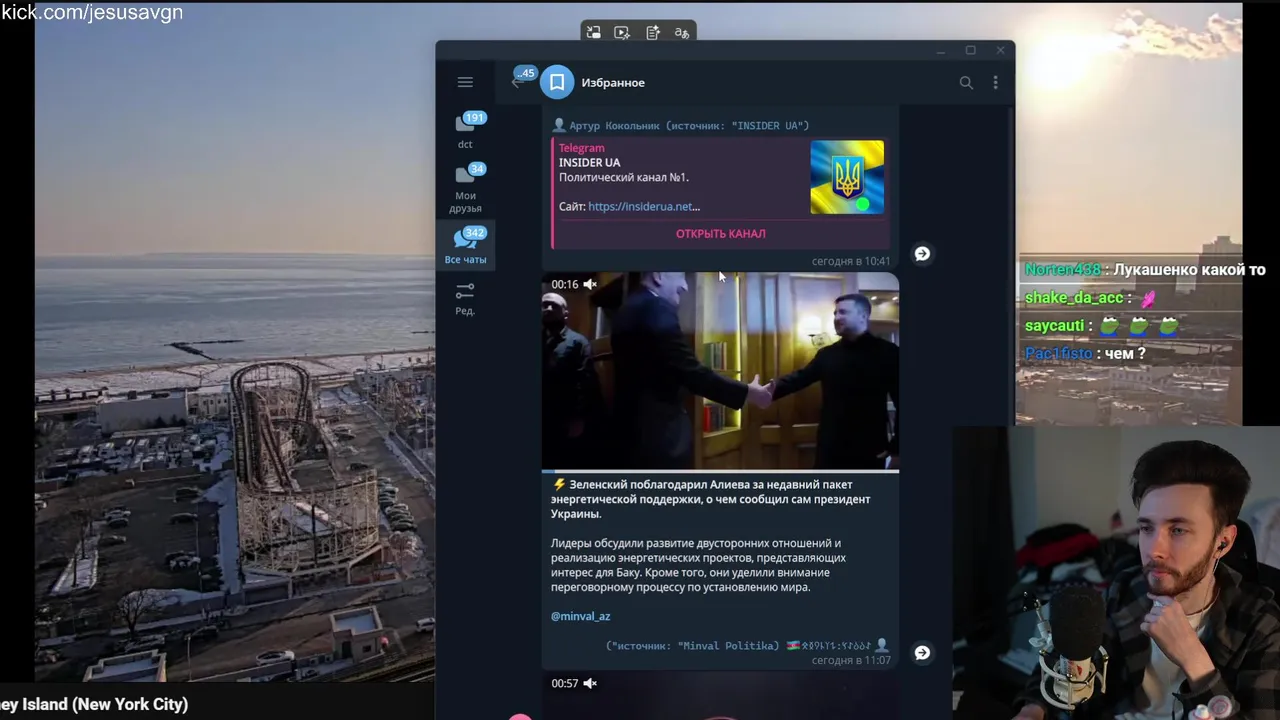
Task: Open the insiderua.net site link
Action: pyautogui.click(x=644, y=206)
